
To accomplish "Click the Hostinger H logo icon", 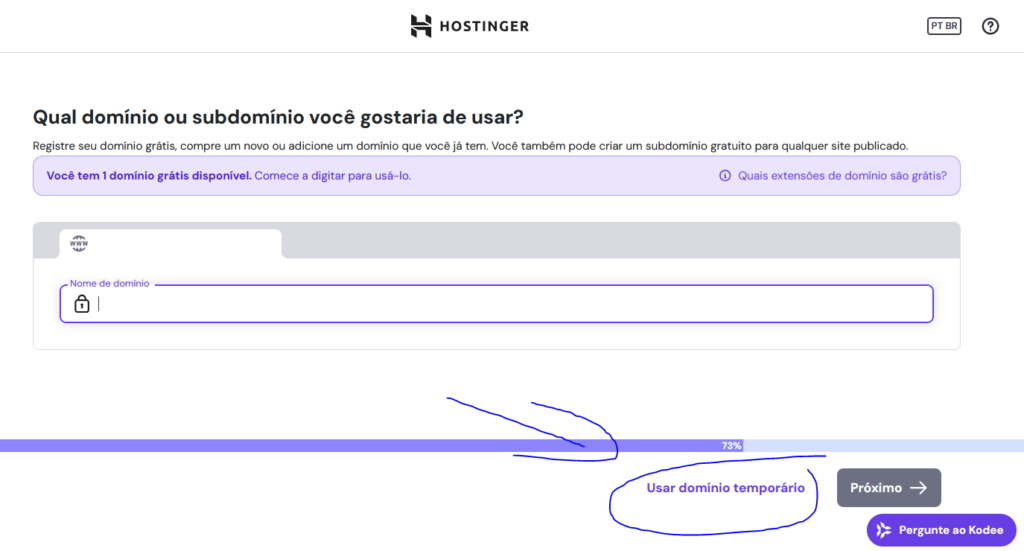I will coord(421,26).
